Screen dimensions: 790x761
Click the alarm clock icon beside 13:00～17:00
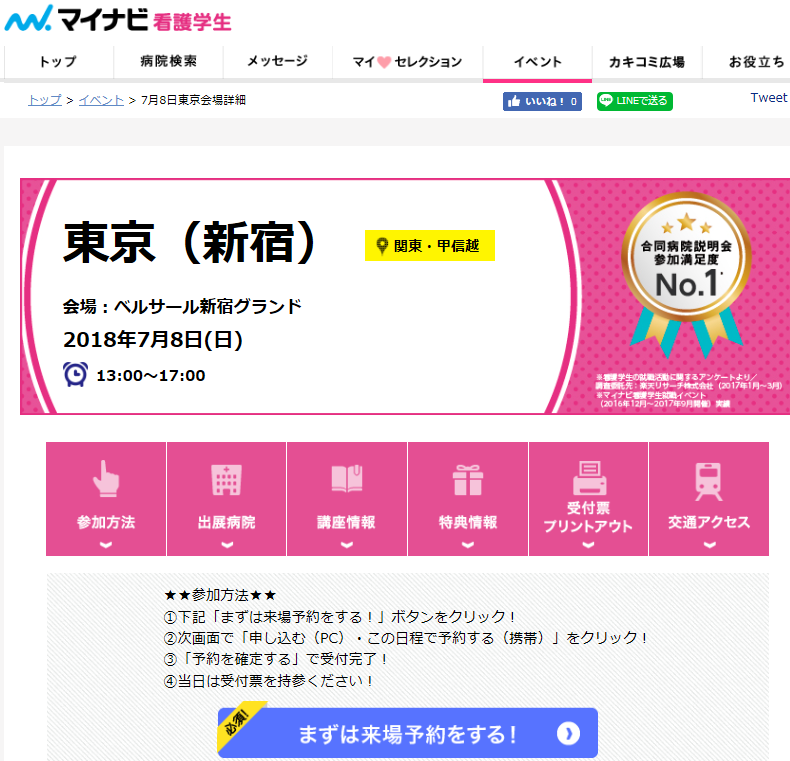coord(76,374)
